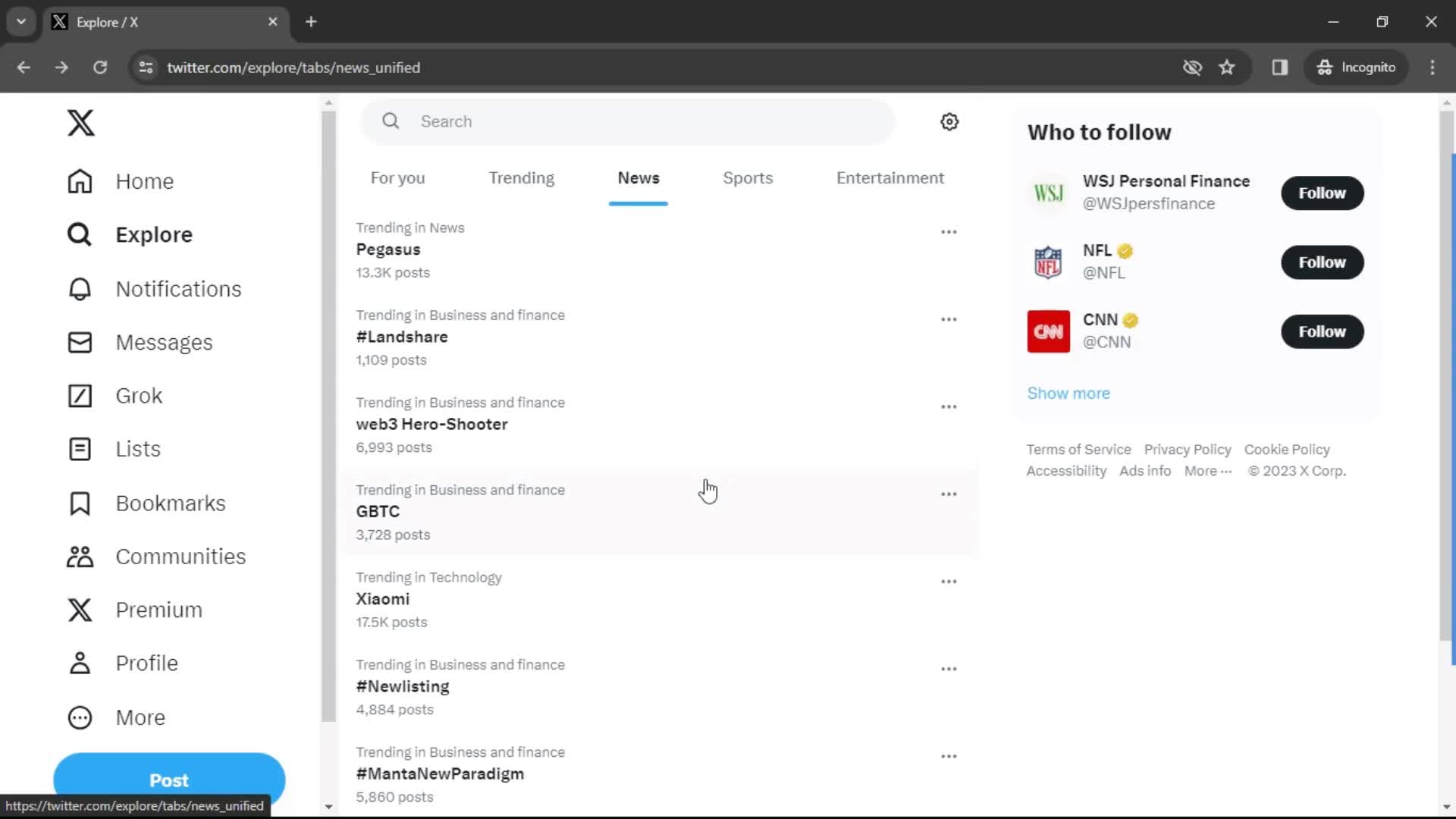Open browser side panel
Screen dimensions: 1456x819
point(1280,67)
